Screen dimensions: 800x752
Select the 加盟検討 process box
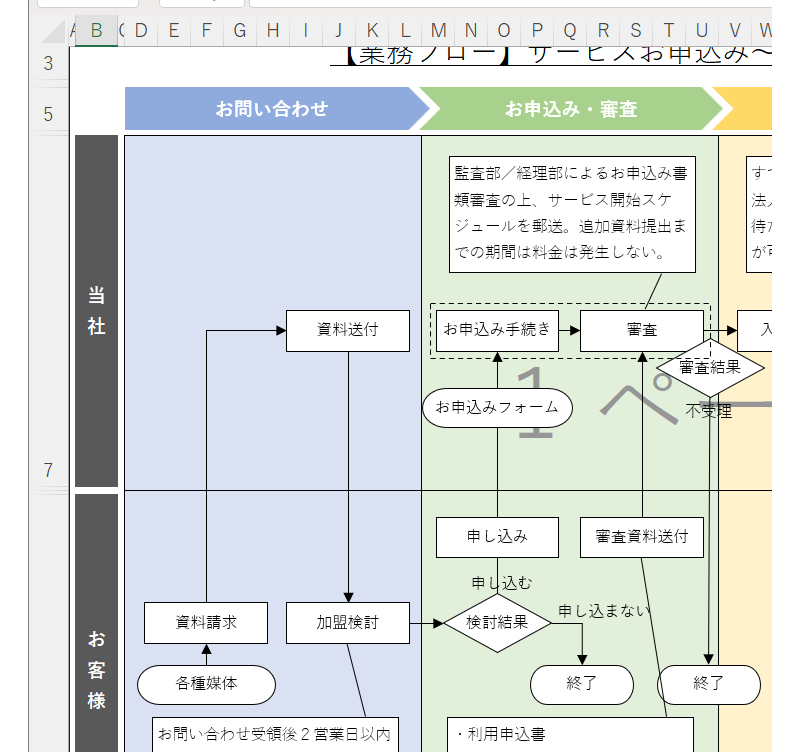(x=347, y=622)
